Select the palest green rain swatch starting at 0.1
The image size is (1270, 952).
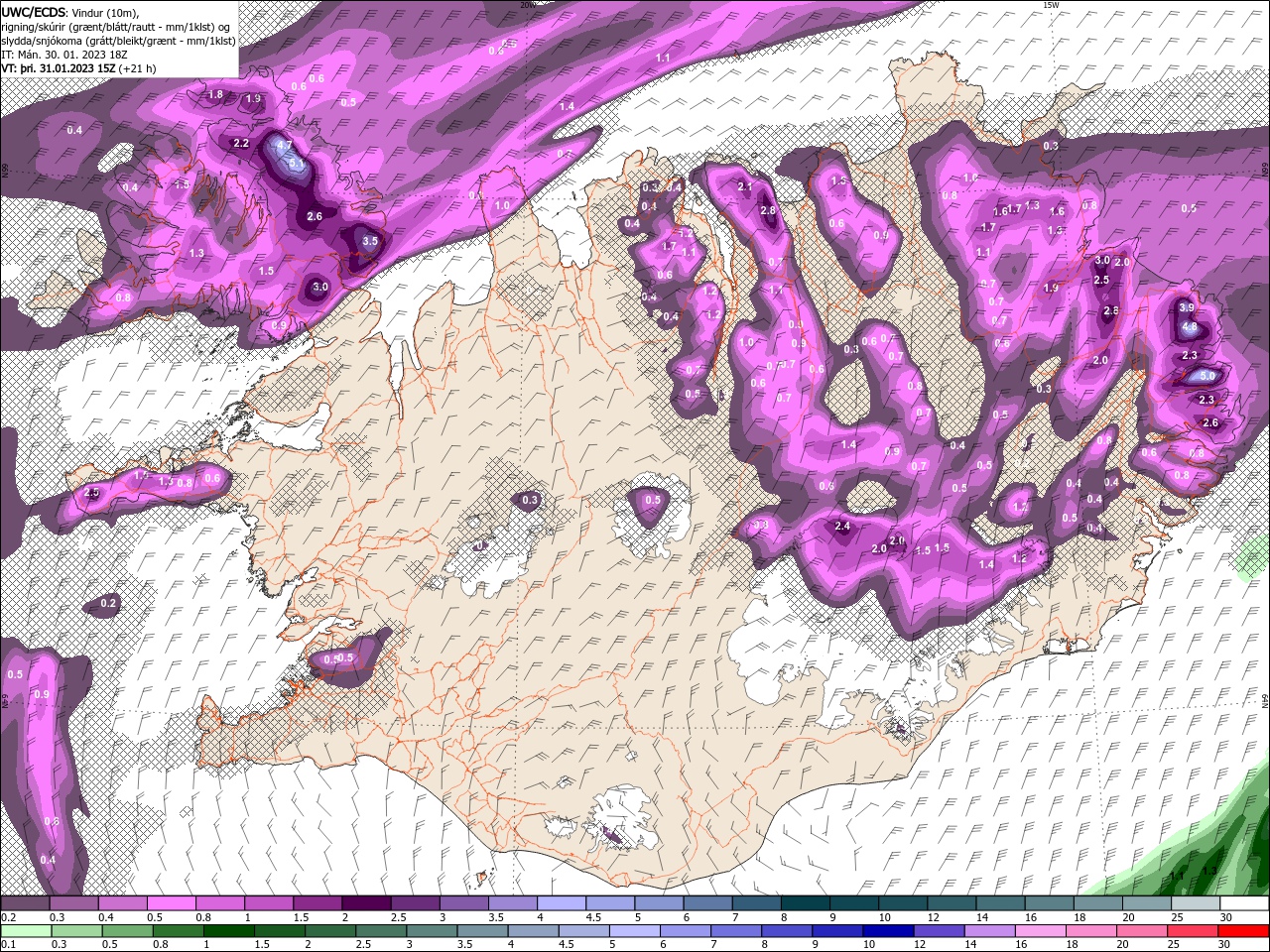[25, 931]
